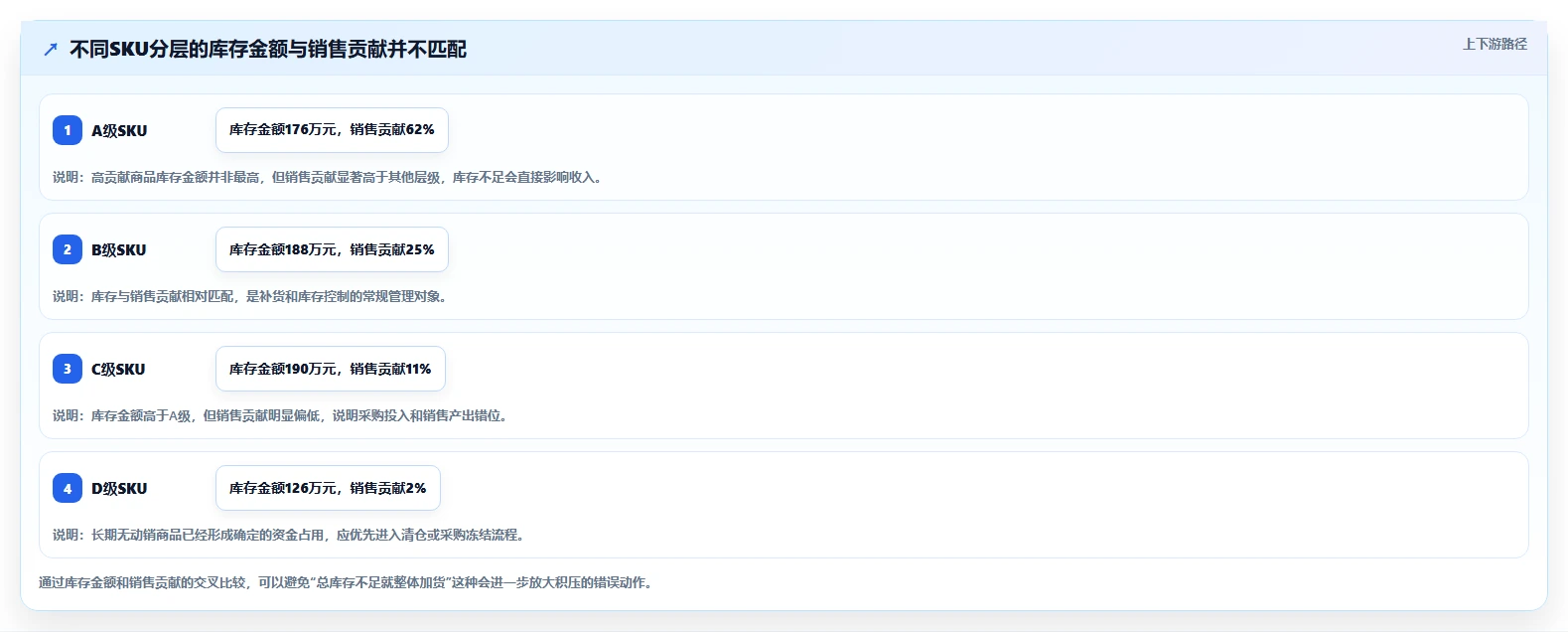The width and height of the screenshot is (1568, 632).
Task: Select the footer summary starting 通过库存金额和销售贡献
Action: (348, 582)
